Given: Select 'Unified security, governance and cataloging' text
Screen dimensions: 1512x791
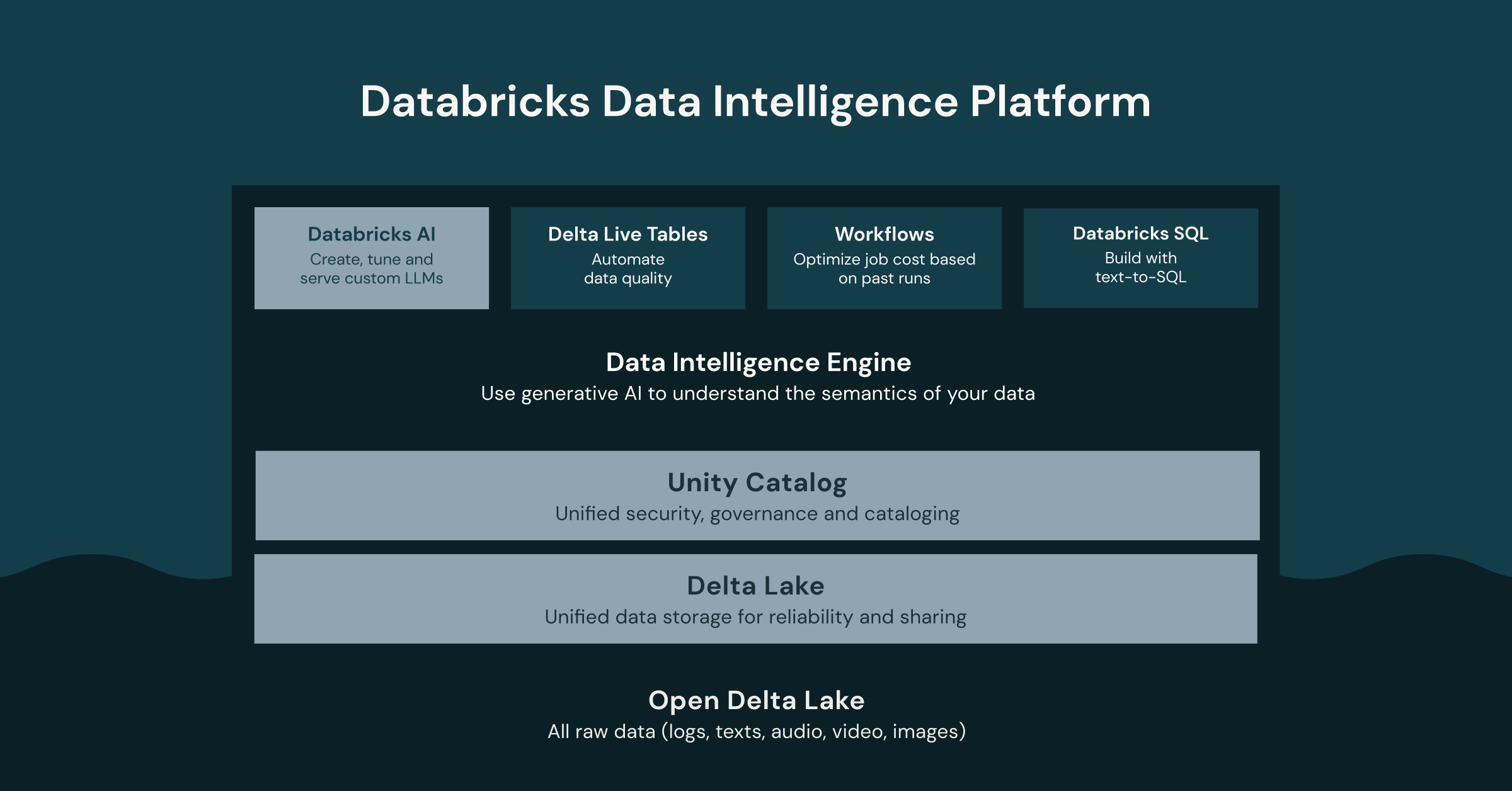Looking at the screenshot, I should (757, 514).
